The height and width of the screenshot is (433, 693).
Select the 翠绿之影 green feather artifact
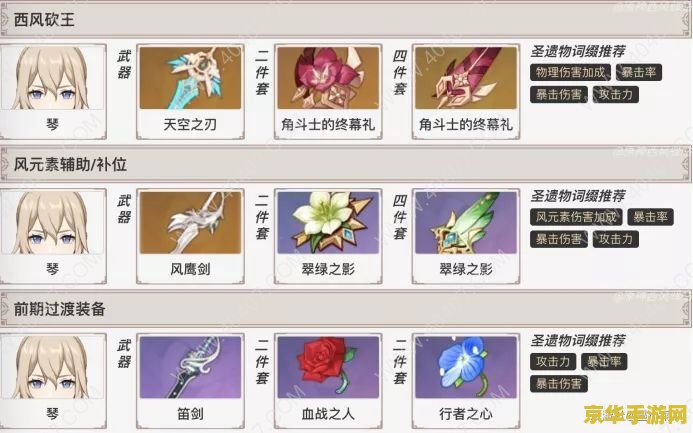465,222
